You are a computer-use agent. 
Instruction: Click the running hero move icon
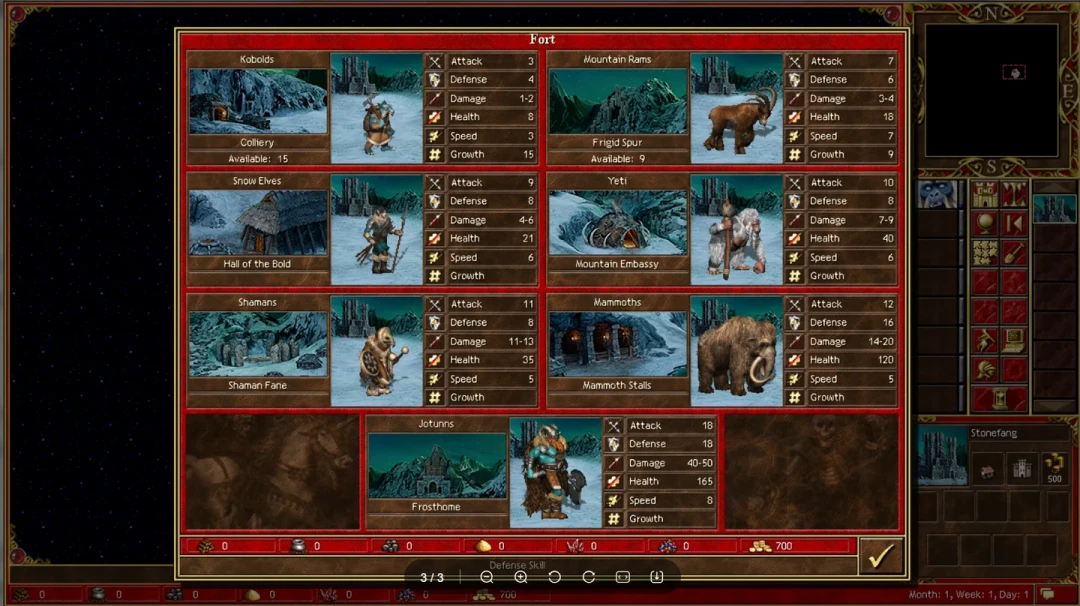pos(985,340)
